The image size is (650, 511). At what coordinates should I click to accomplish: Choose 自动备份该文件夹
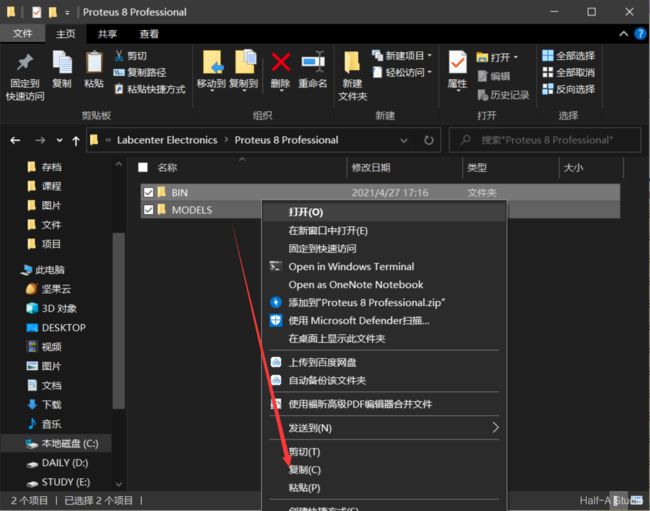(x=383, y=380)
